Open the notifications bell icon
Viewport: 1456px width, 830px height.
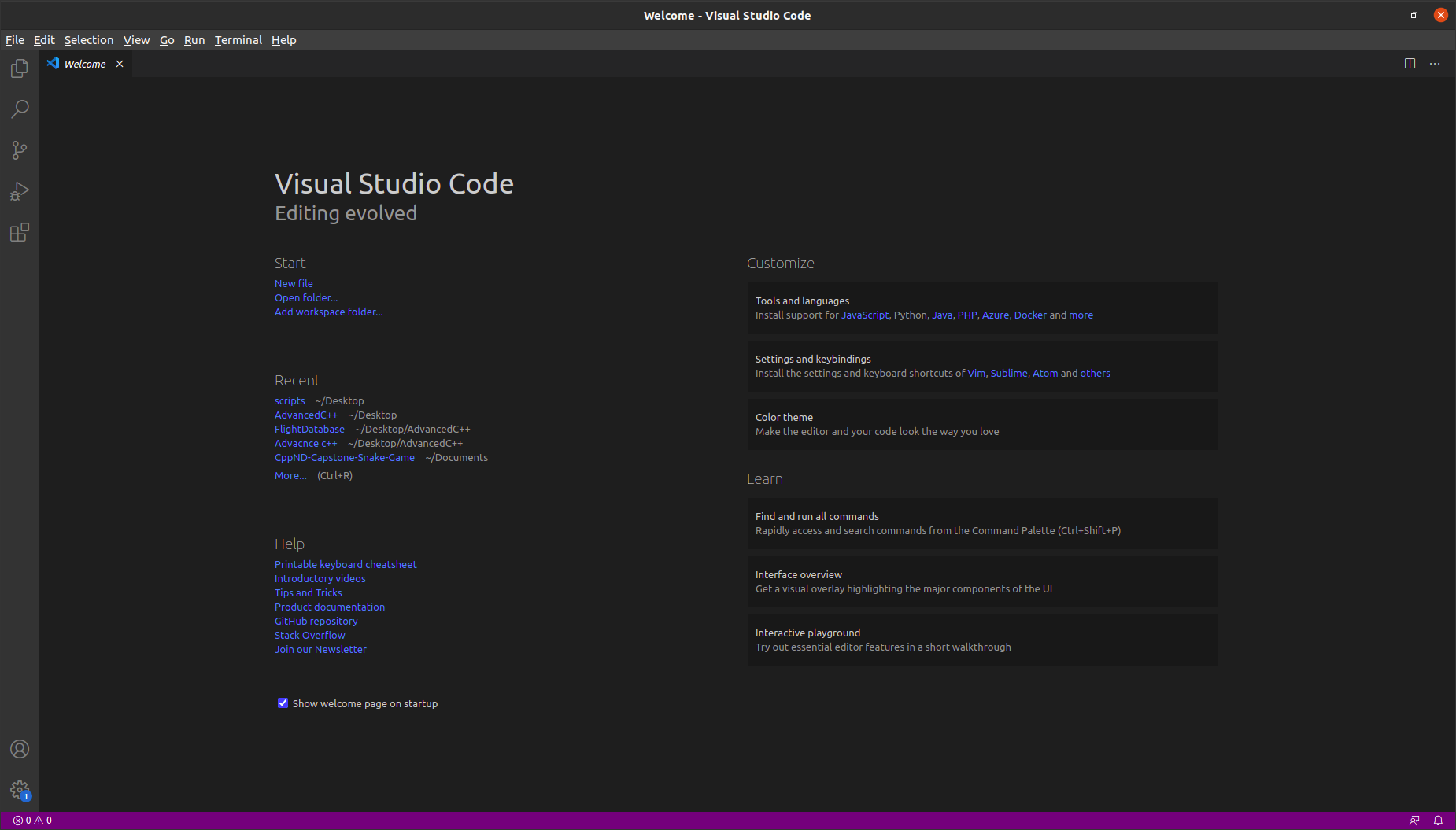tap(1438, 821)
